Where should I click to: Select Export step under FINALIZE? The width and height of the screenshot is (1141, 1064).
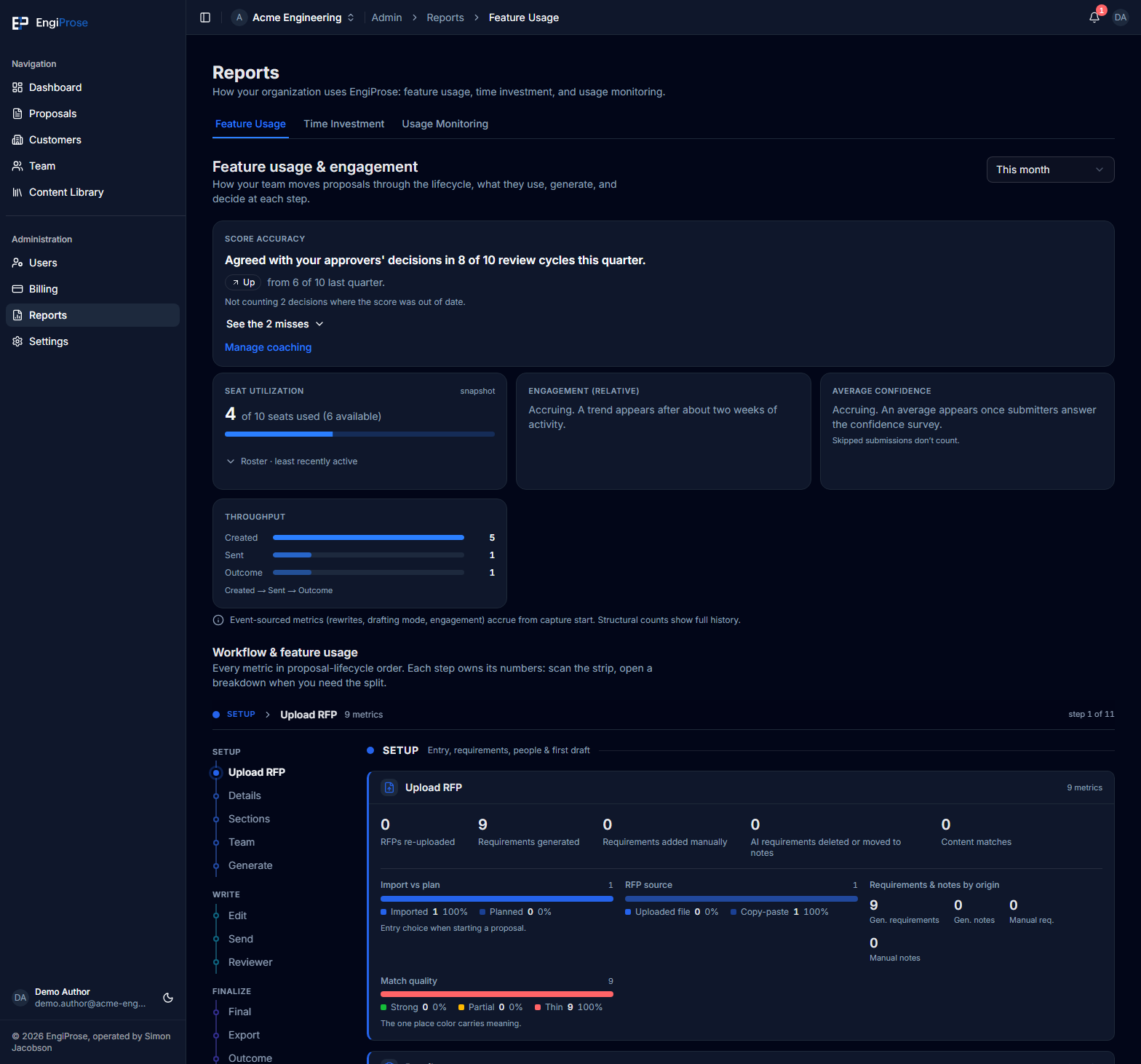pos(244,1035)
